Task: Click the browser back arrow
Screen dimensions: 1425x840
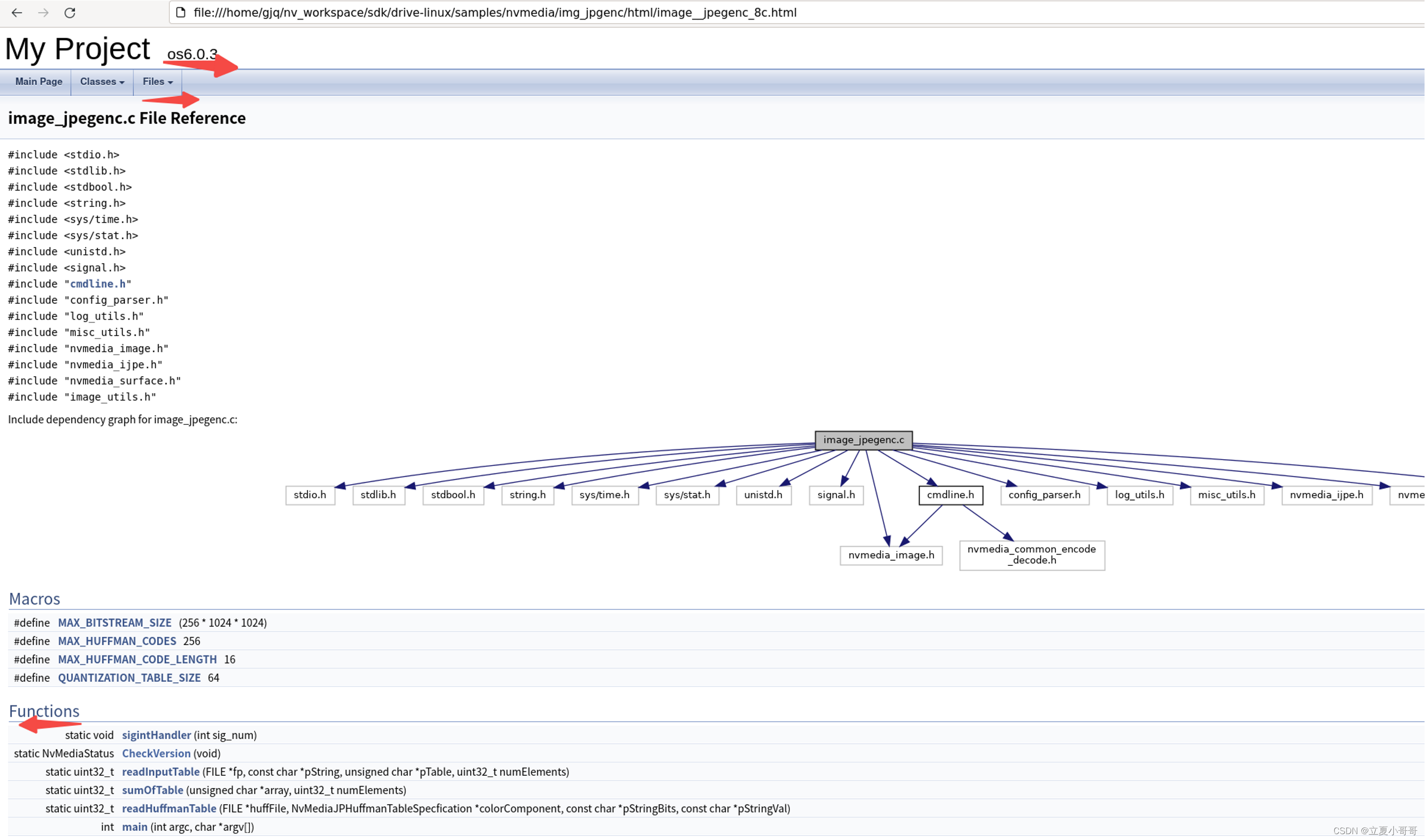Action: pyautogui.click(x=17, y=12)
